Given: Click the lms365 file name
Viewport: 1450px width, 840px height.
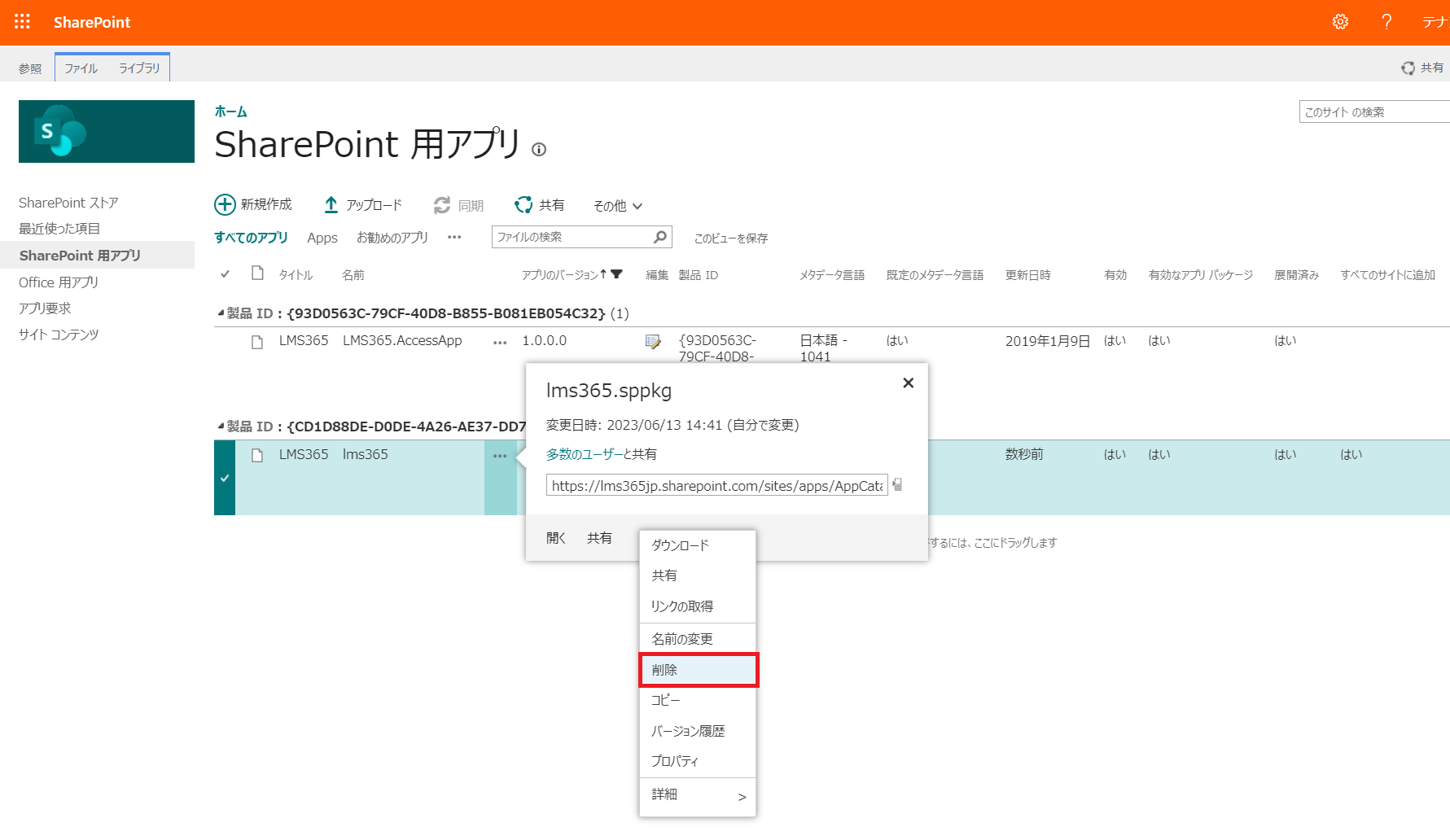Looking at the screenshot, I should tap(365, 454).
